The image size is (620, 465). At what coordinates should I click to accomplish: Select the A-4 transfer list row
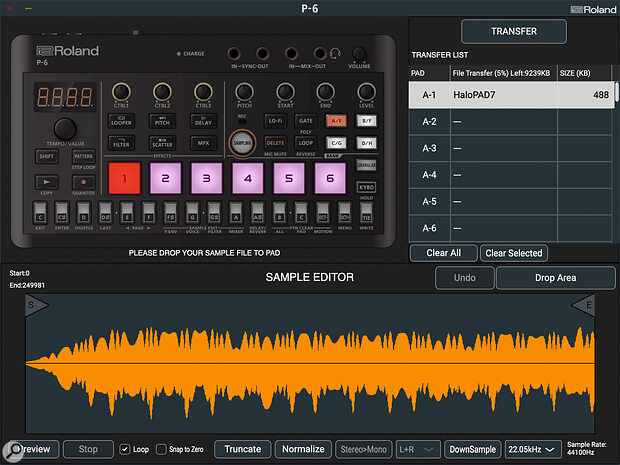coord(511,175)
